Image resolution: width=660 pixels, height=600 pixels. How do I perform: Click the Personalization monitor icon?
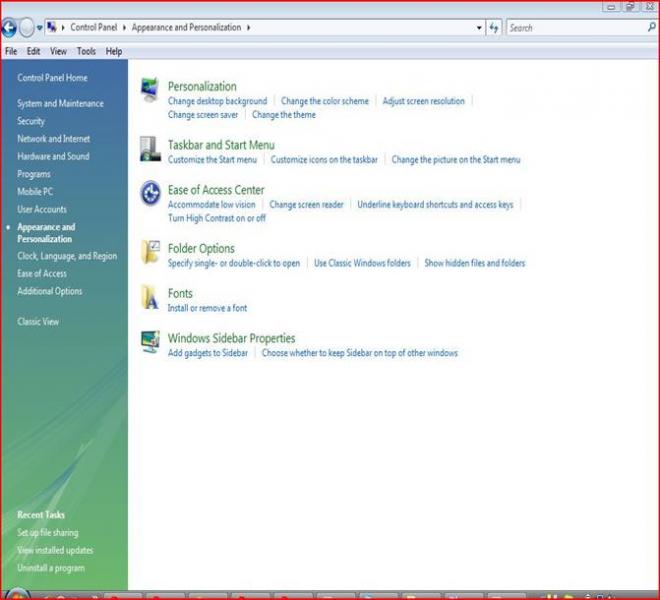[x=150, y=89]
